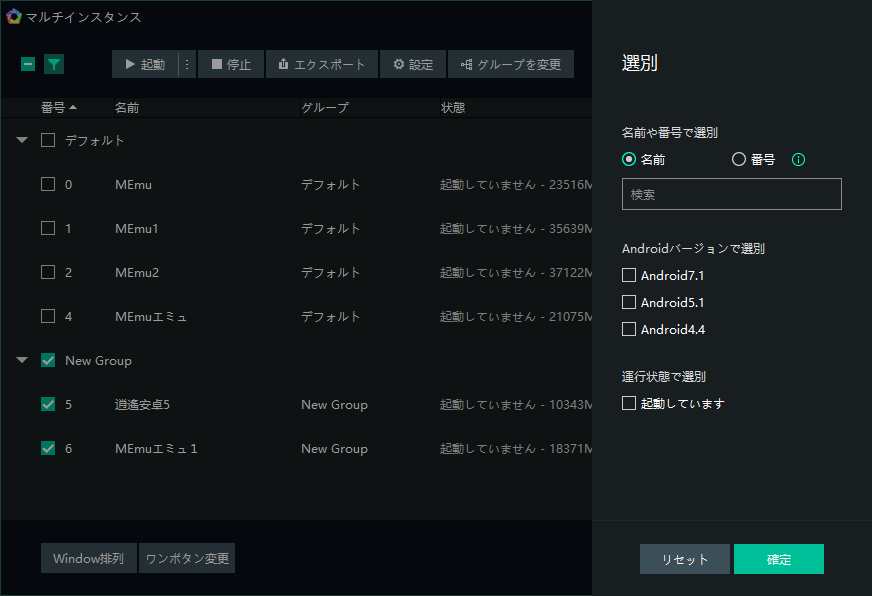Click the エクスポート export button
Viewport: 872px width, 596px height.
pos(322,64)
